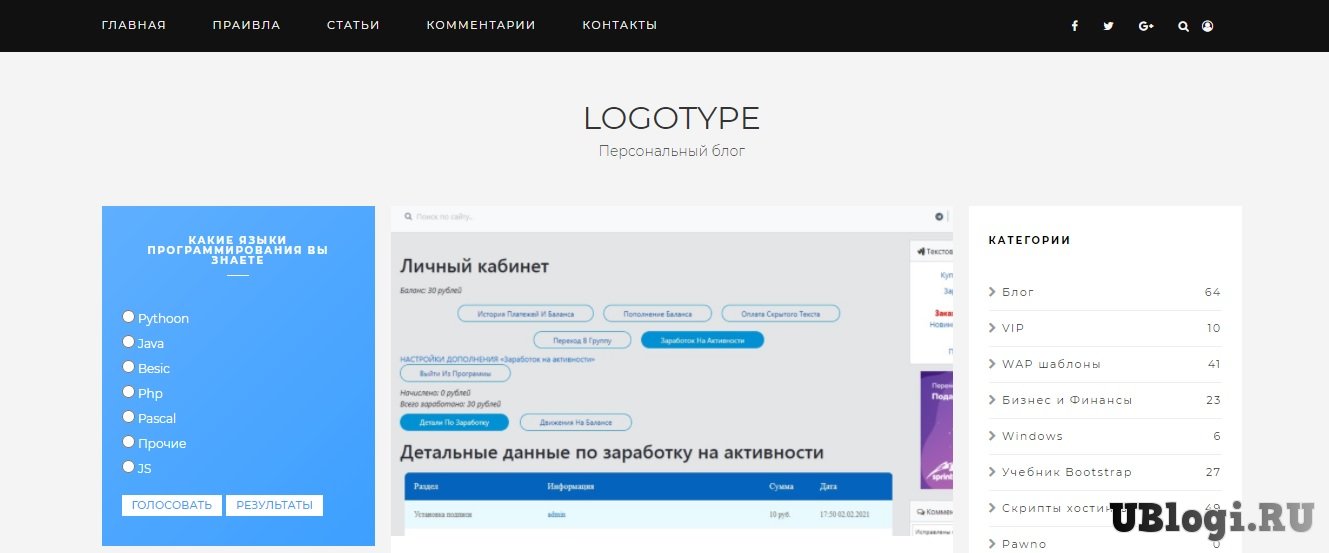The image size is (1329, 553).
Task: Choose the Pascal radio option
Action: pos(128,417)
